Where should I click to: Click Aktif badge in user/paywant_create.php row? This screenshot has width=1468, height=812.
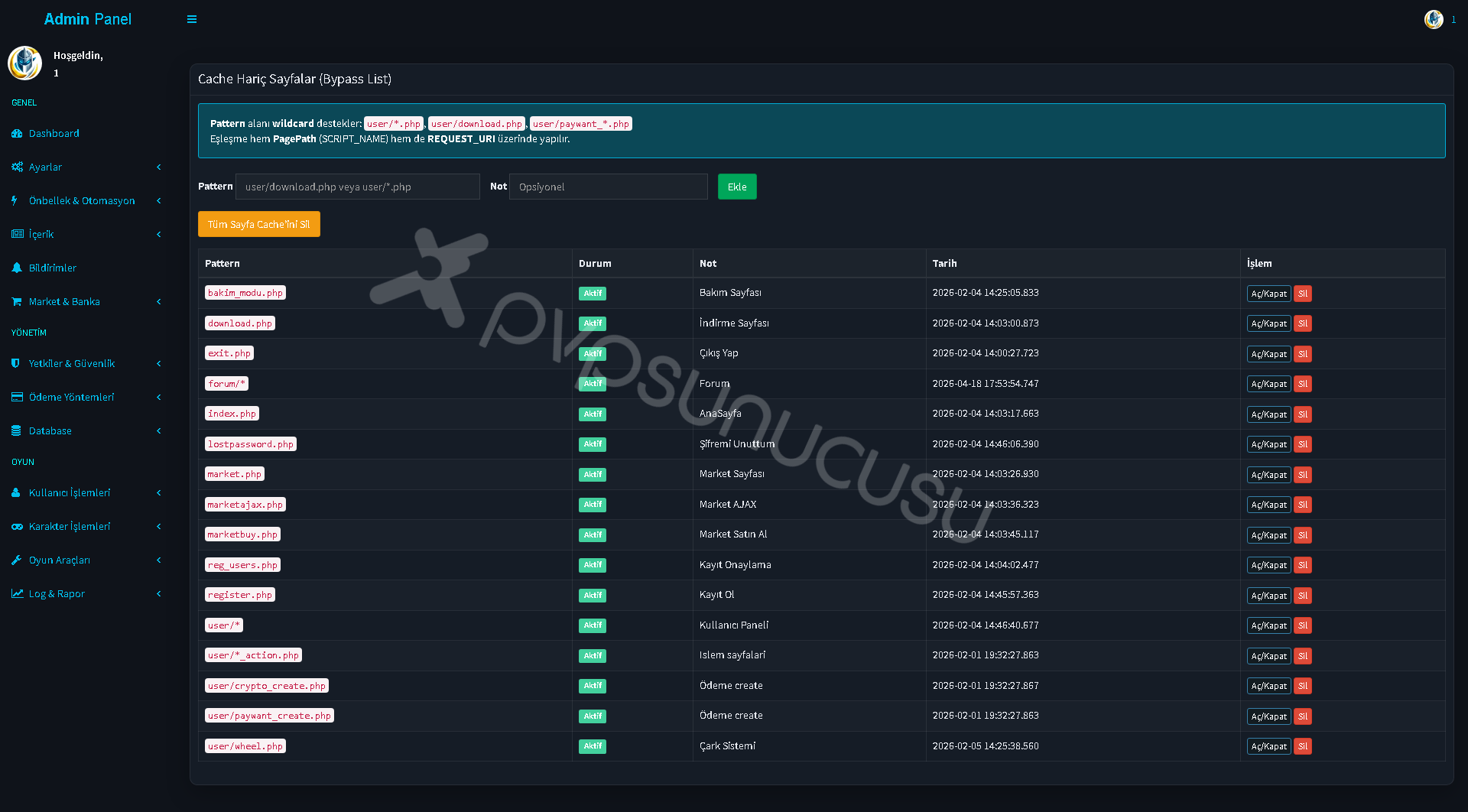pos(593,716)
